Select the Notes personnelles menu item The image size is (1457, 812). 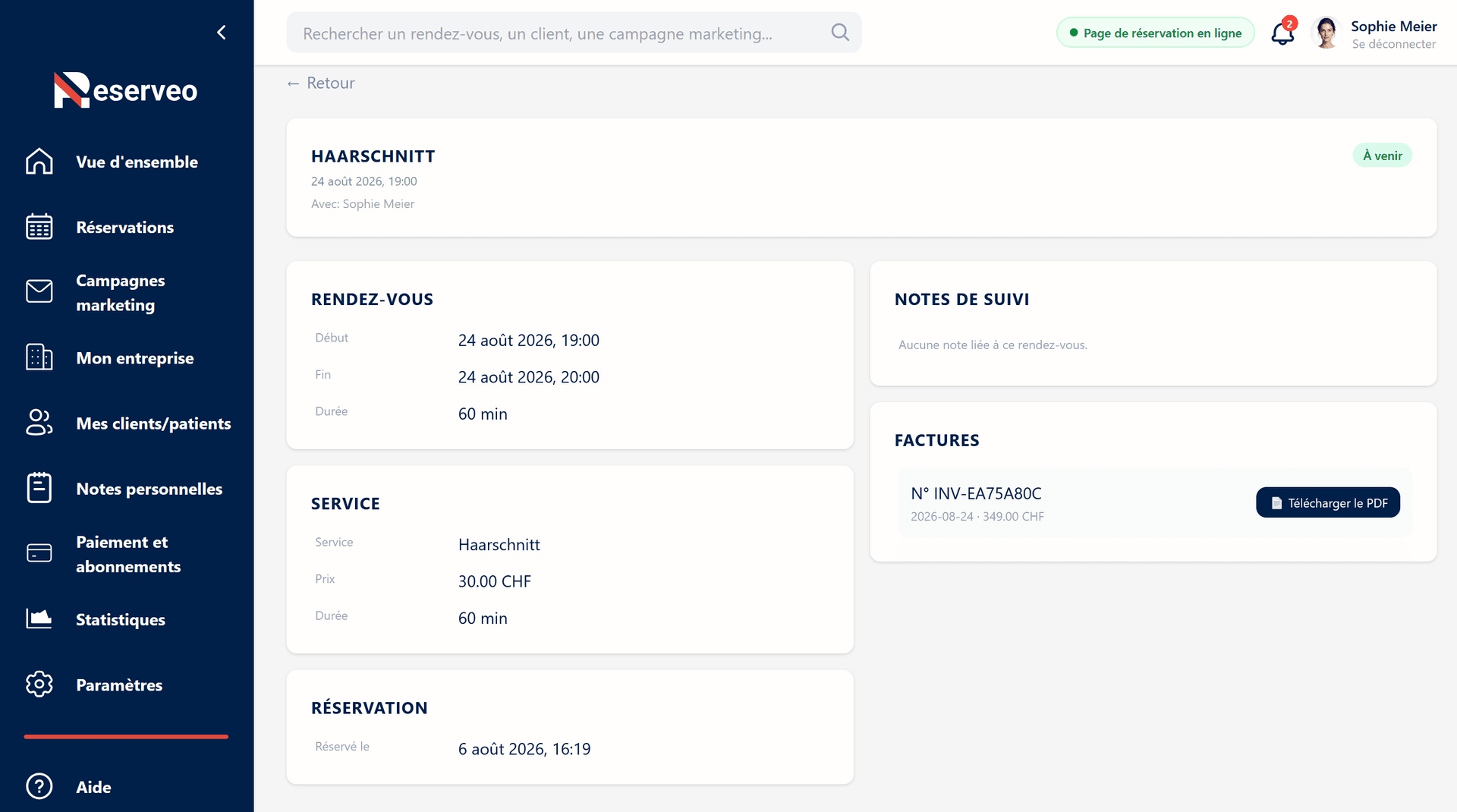tap(149, 489)
